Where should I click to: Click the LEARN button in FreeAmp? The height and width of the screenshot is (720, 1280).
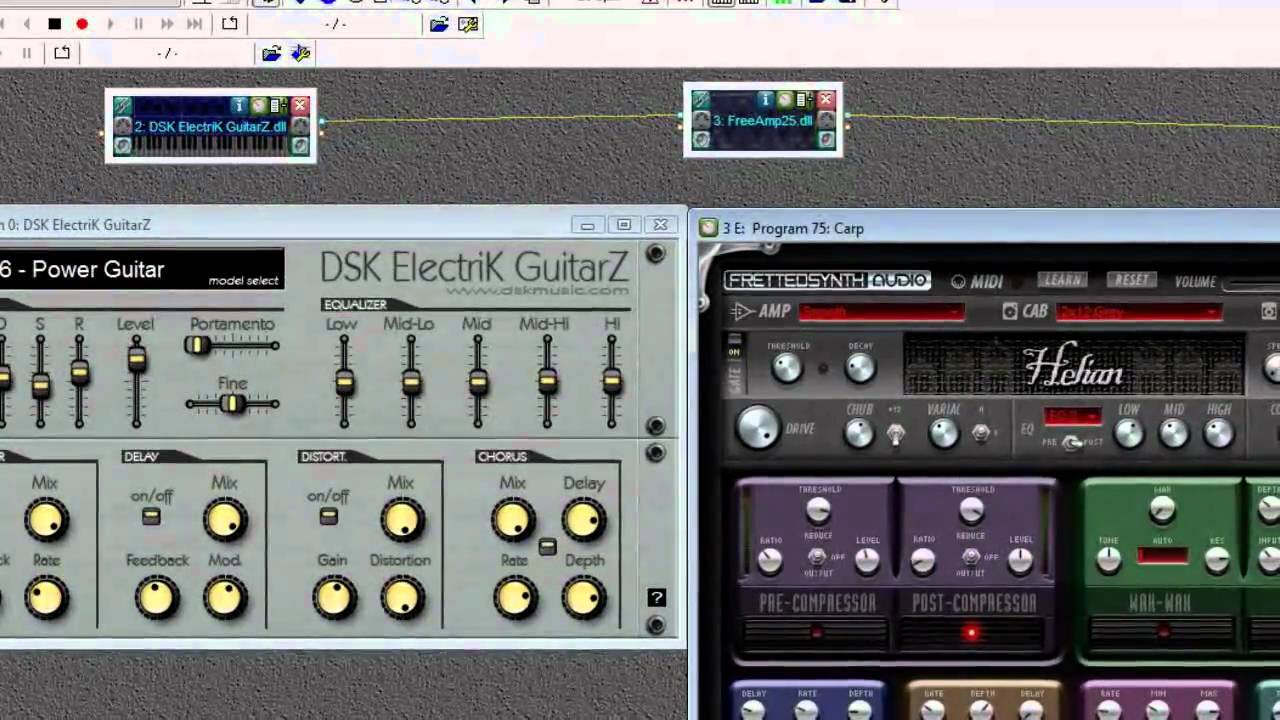pyautogui.click(x=1062, y=280)
